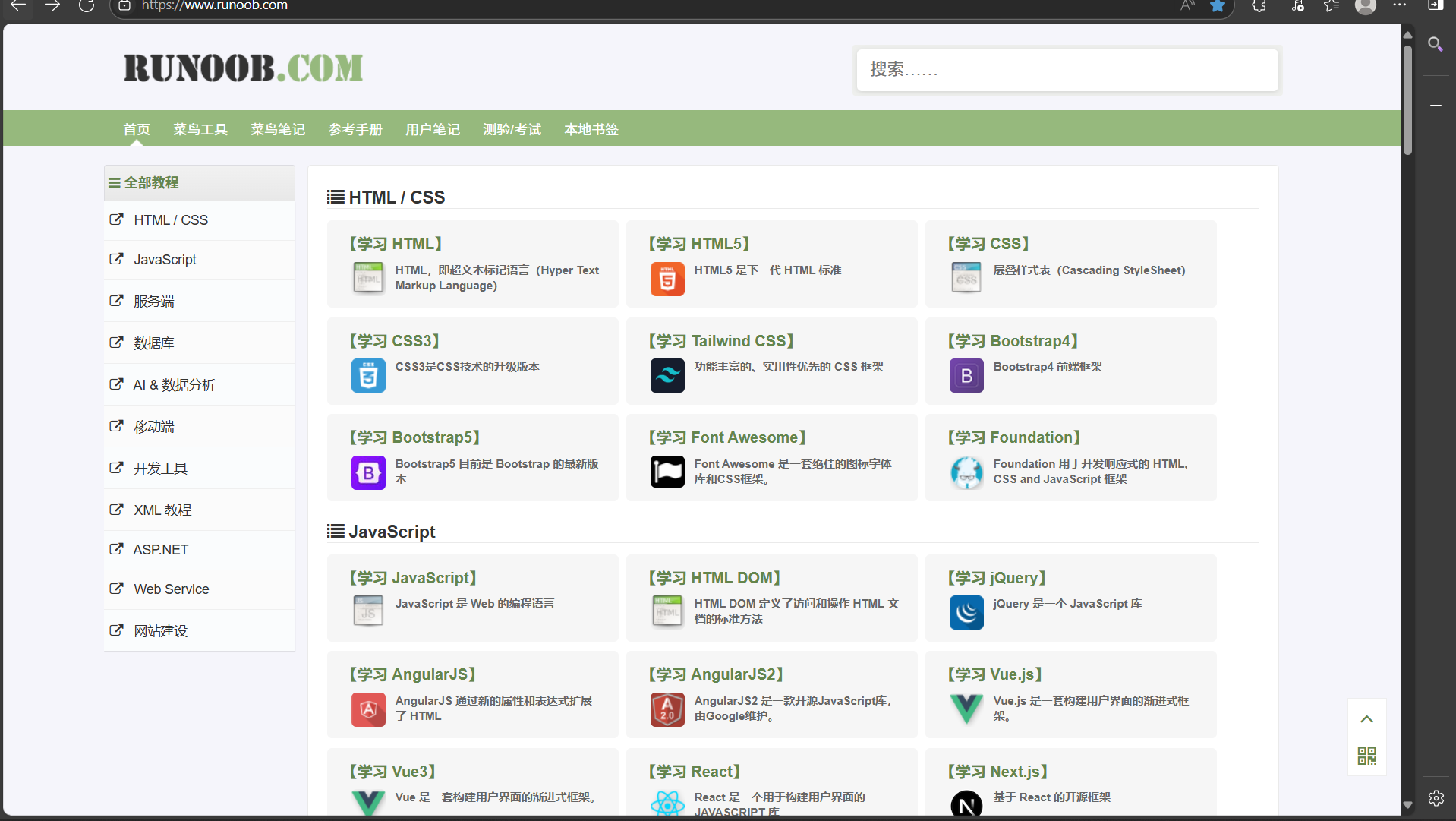Open the 首页 navigation tab
This screenshot has height=821, width=1456.
(137, 129)
